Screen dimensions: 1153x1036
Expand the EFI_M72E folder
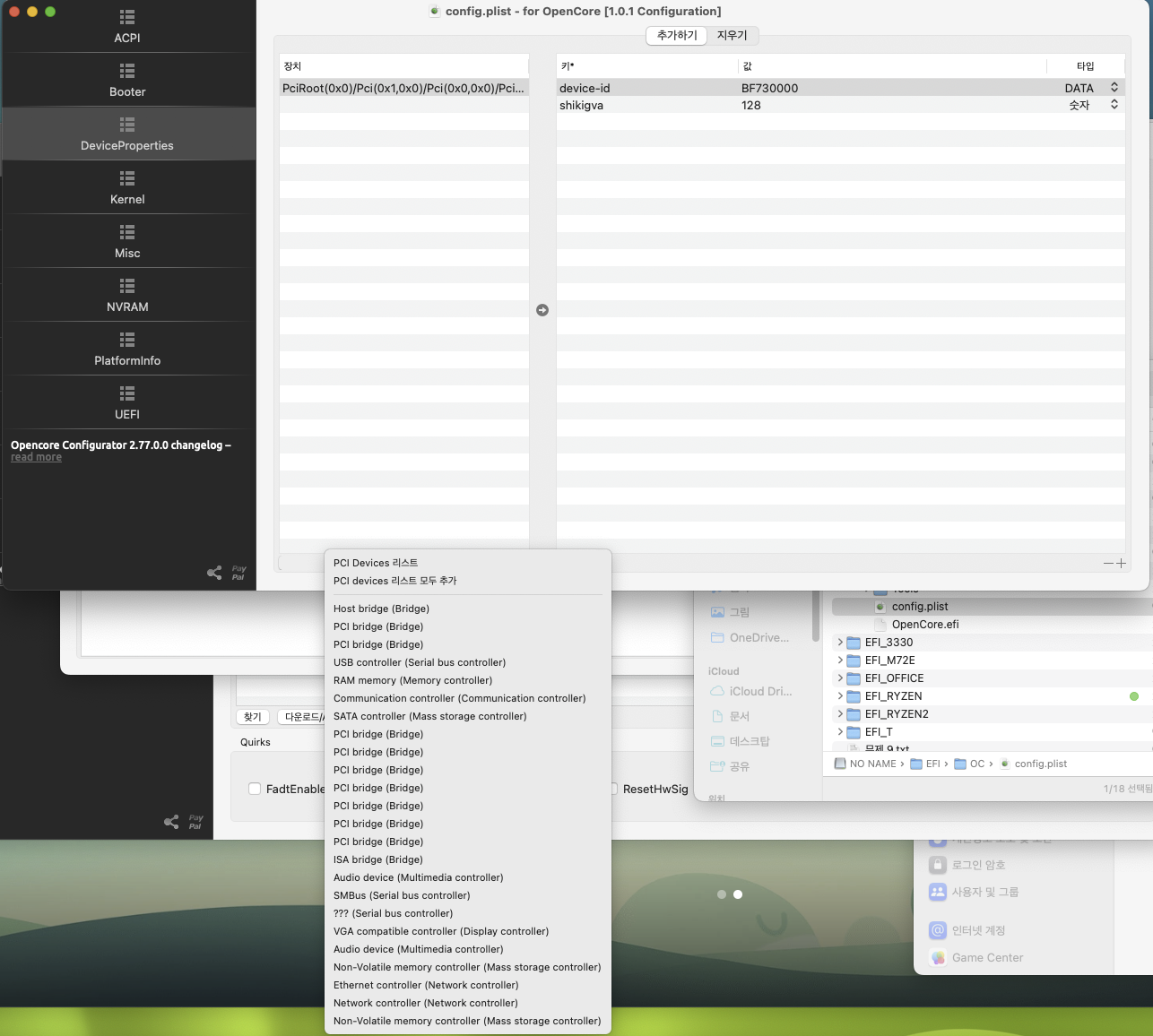840,660
